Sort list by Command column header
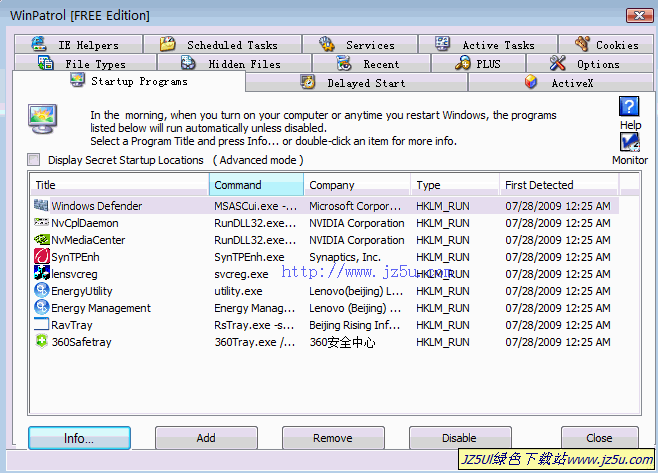The width and height of the screenshot is (658, 473). pyautogui.click(x=256, y=185)
